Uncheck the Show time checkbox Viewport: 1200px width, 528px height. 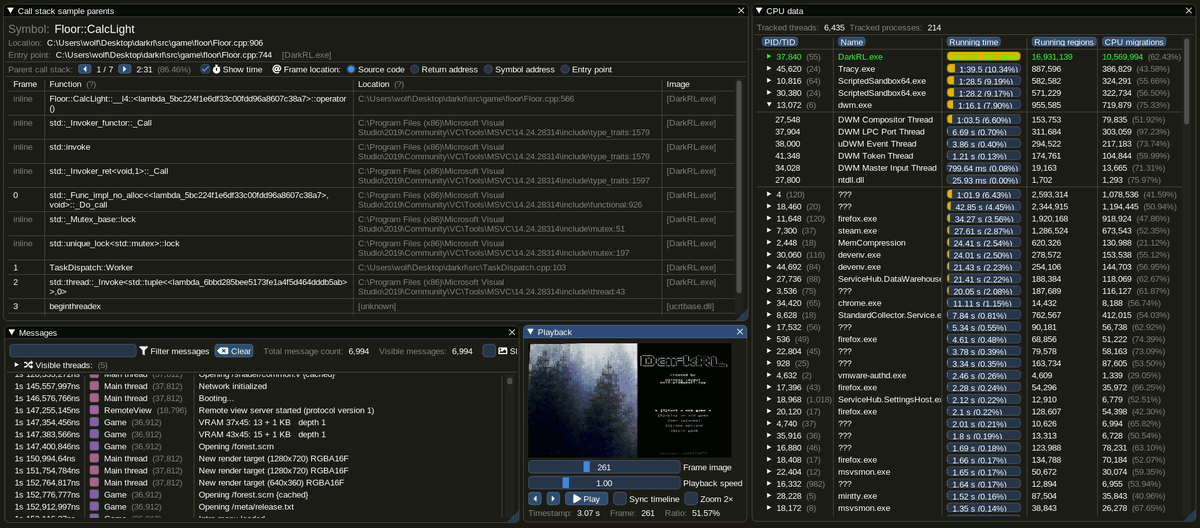click(205, 69)
